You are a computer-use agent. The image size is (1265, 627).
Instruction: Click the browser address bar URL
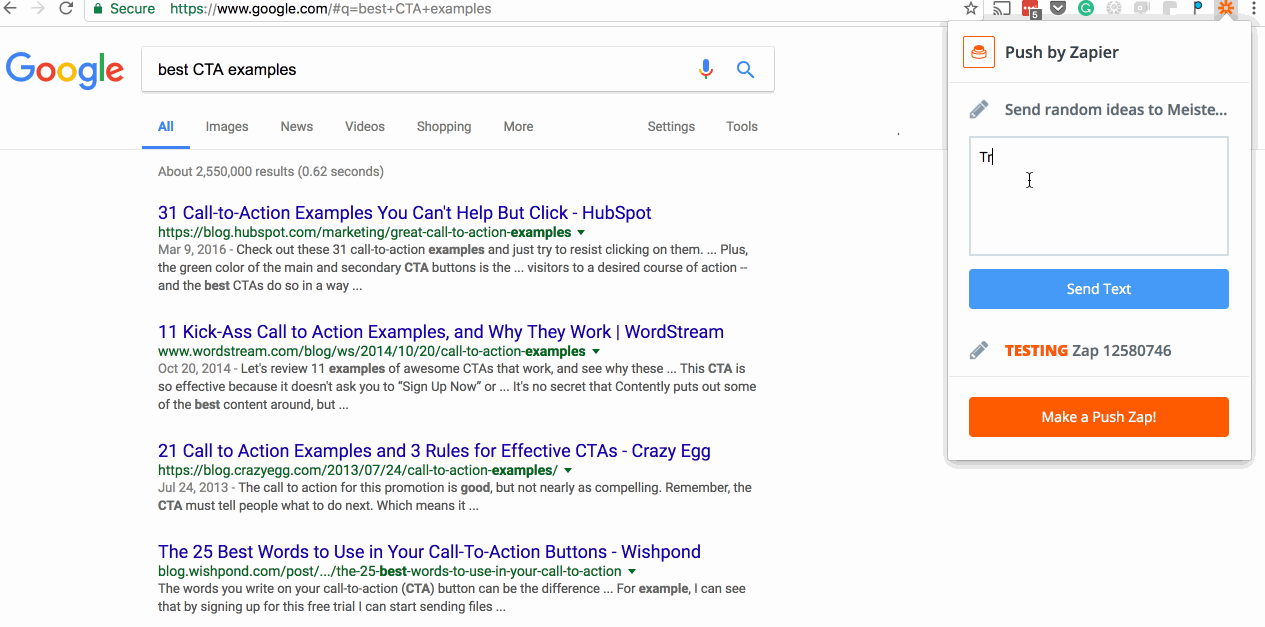[330, 9]
